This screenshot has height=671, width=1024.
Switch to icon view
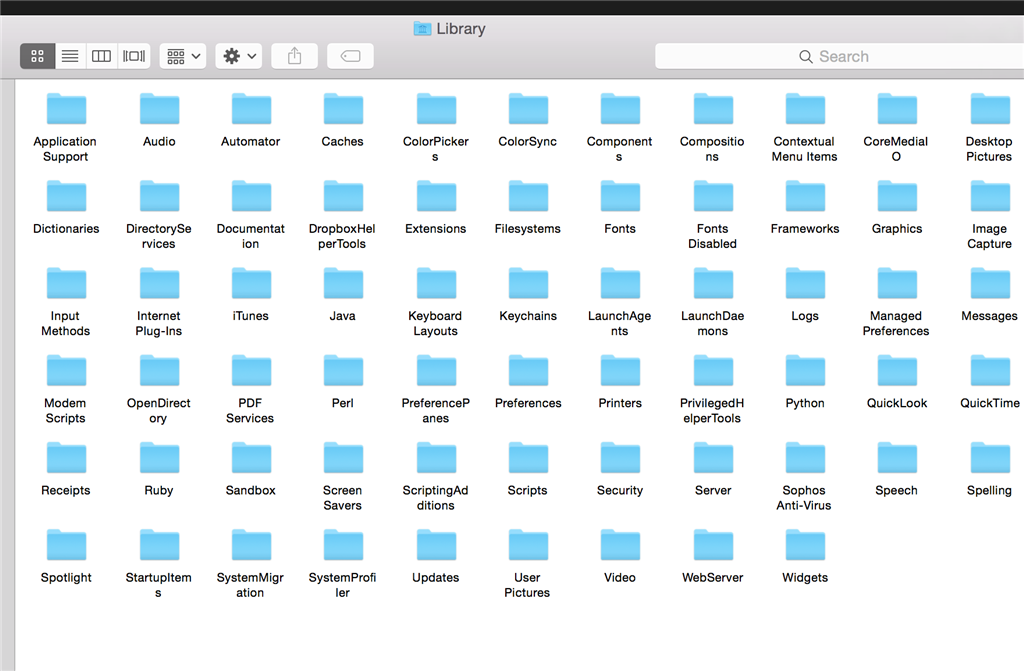37,56
